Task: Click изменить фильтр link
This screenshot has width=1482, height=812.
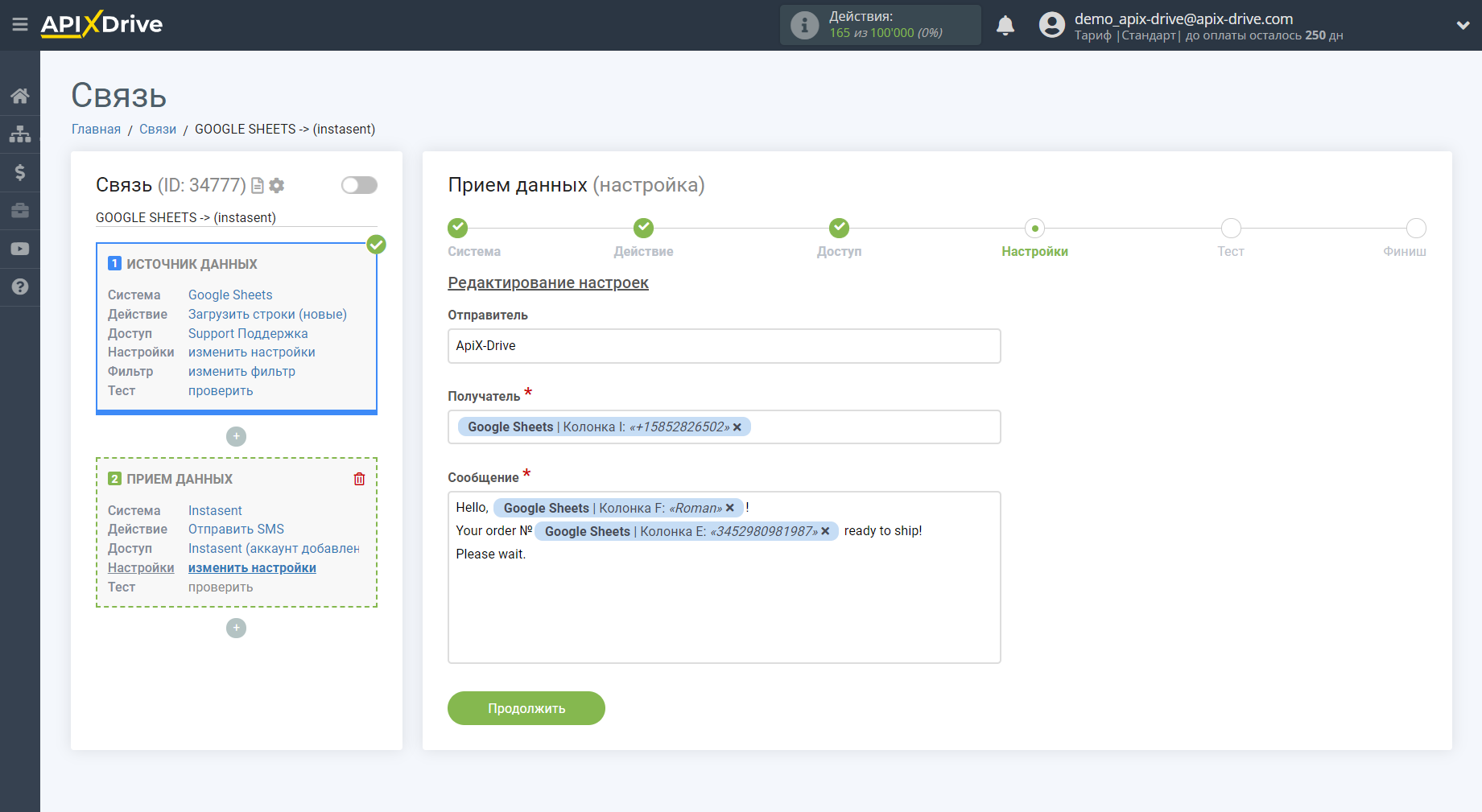Action: pos(241,371)
